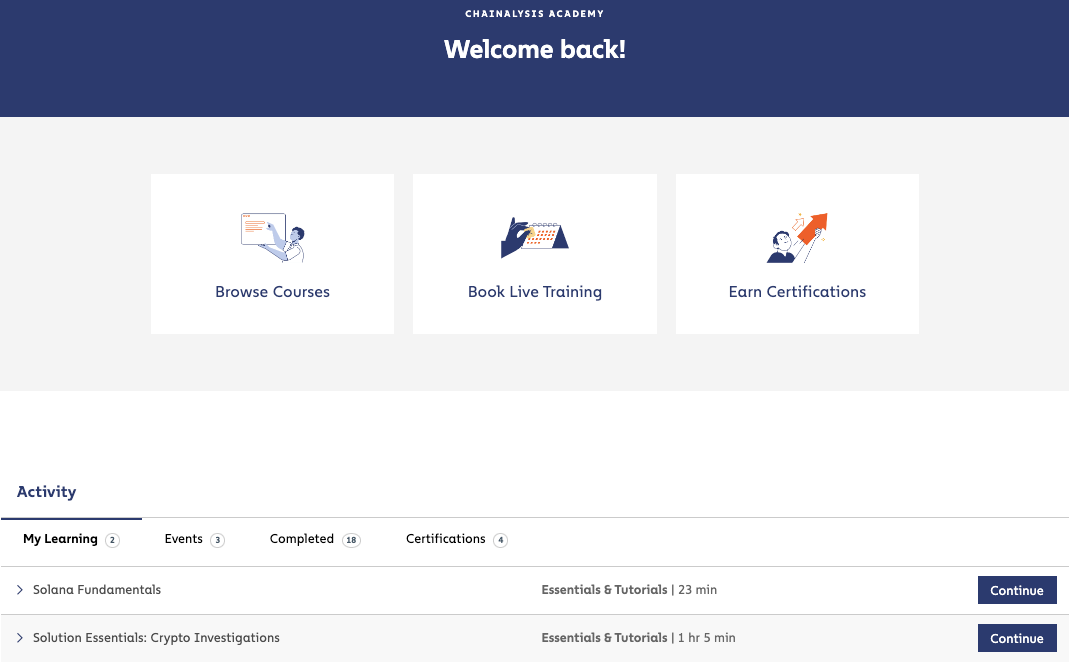This screenshot has height=662, width=1069.
Task: Click the Completed count badge showing 18
Action: (x=351, y=540)
